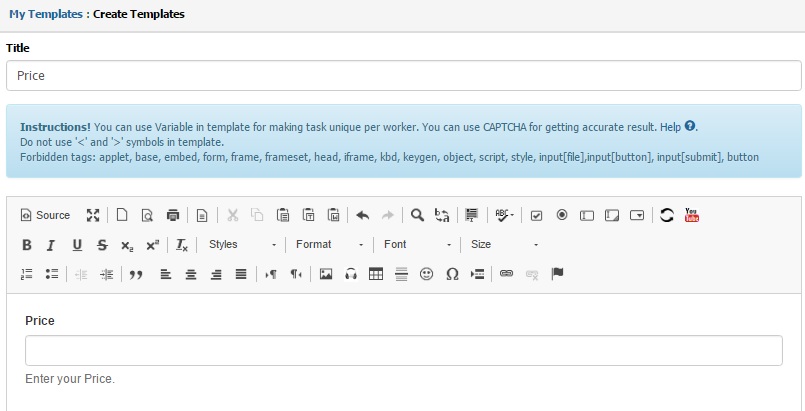Click the Increase Indent icon
The width and height of the screenshot is (805, 411).
(x=107, y=275)
